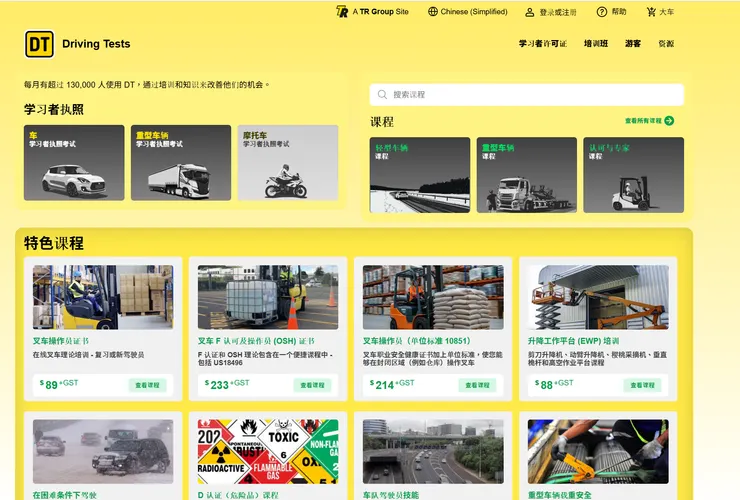Click the load strapping safety image

pyautogui.click(x=598, y=451)
